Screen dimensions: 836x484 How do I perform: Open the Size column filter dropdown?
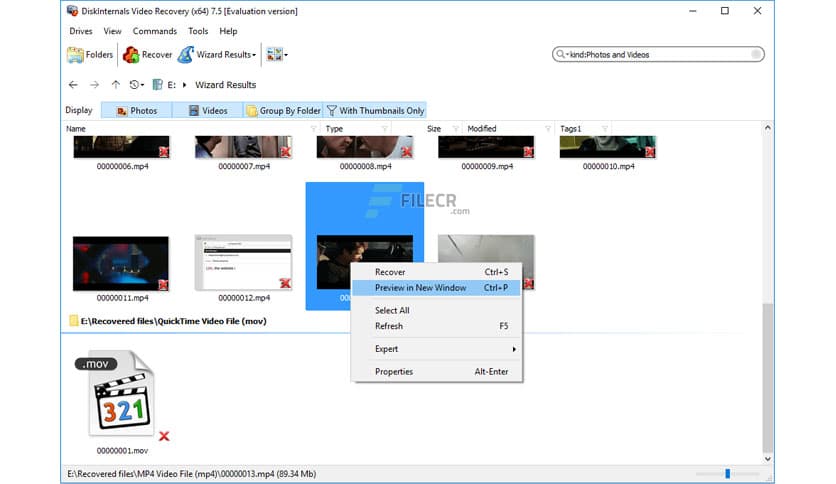tap(456, 128)
